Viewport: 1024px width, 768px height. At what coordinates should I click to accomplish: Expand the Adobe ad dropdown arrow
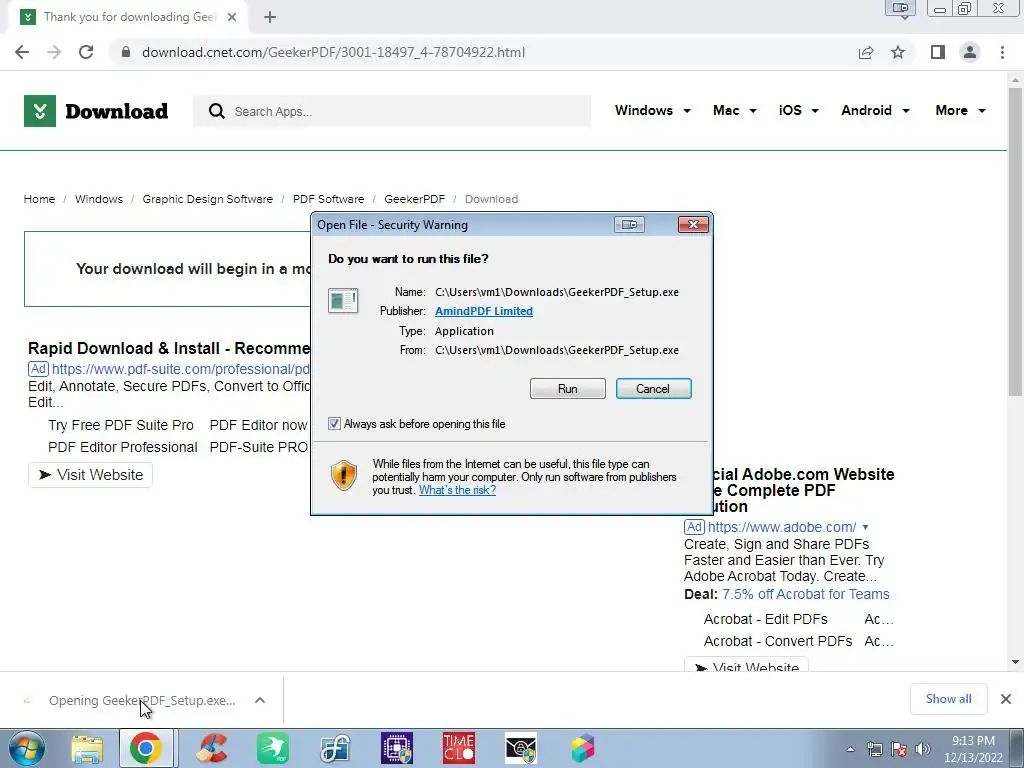click(x=865, y=527)
